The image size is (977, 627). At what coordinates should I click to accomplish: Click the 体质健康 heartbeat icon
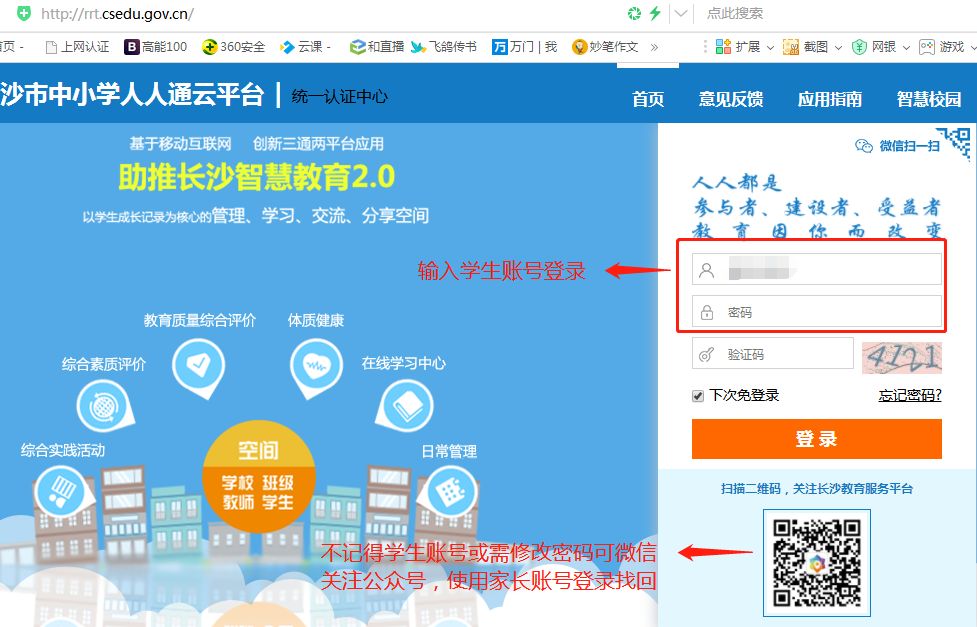317,366
